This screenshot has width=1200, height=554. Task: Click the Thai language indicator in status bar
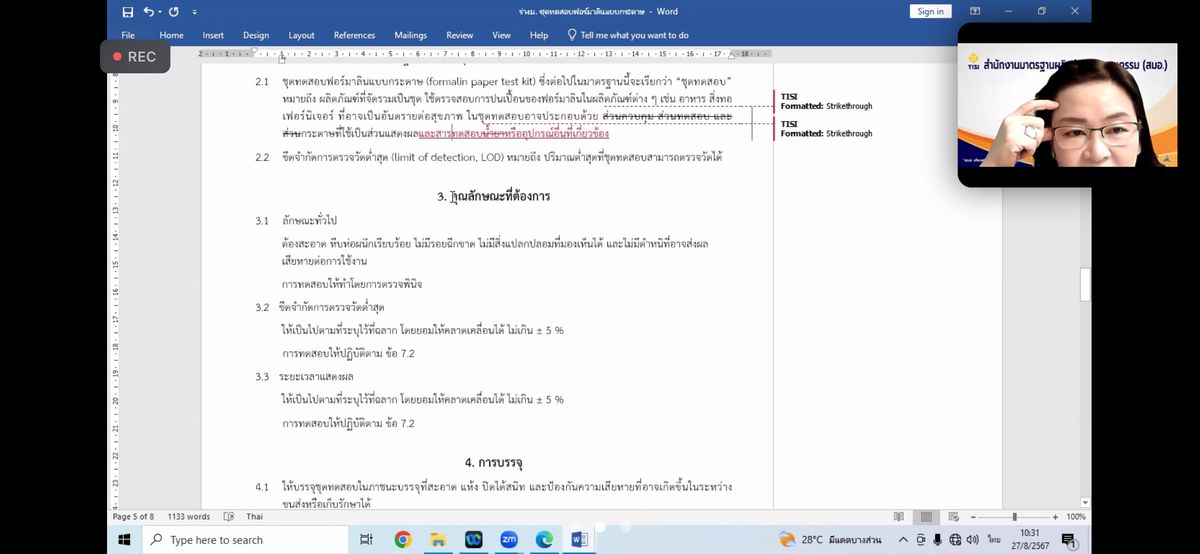[x=254, y=516]
